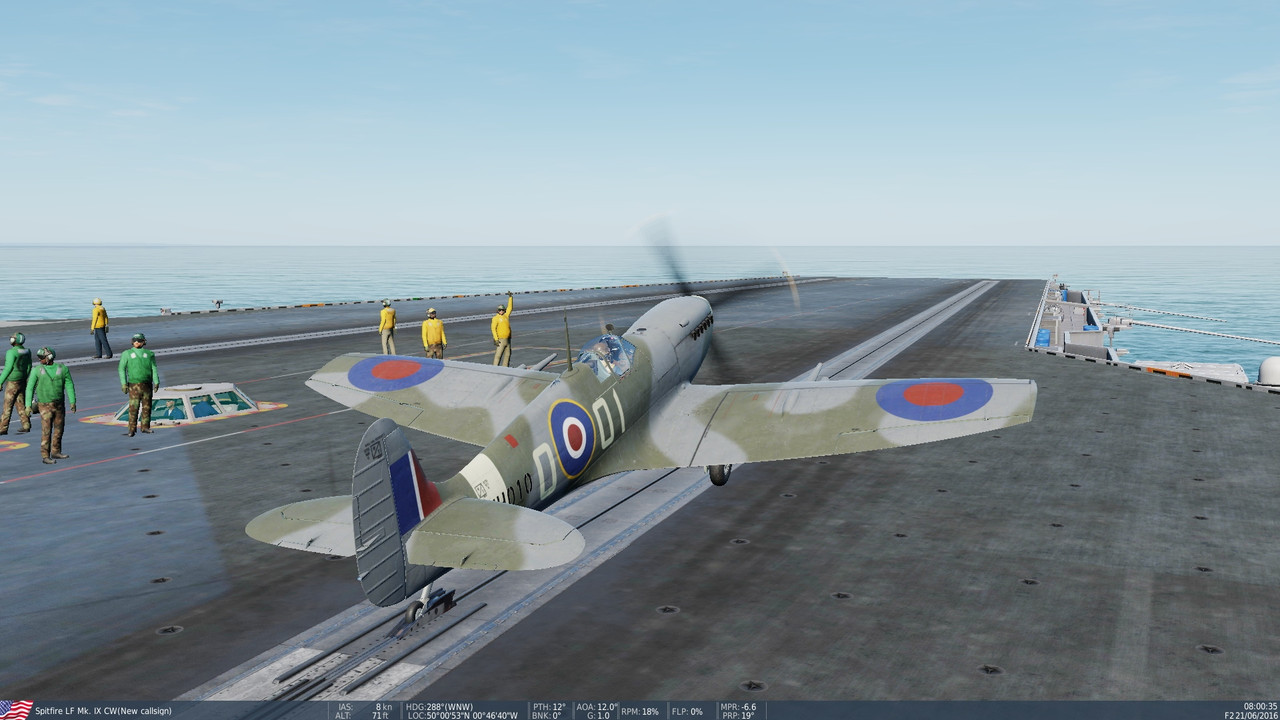Viewport: 1280px width, 720px height.
Task: Click the yellow-shirt crewman raising his arm
Action: pos(502,329)
